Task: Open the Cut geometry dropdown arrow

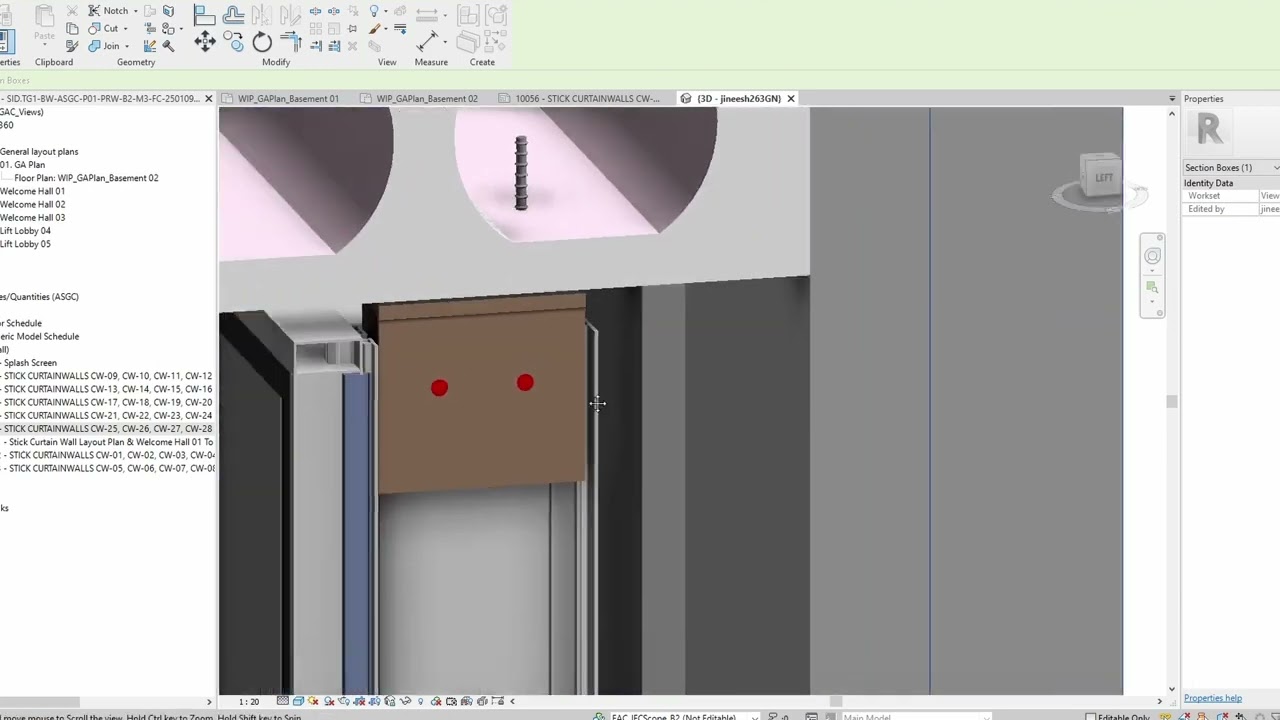Action: click(x=125, y=28)
